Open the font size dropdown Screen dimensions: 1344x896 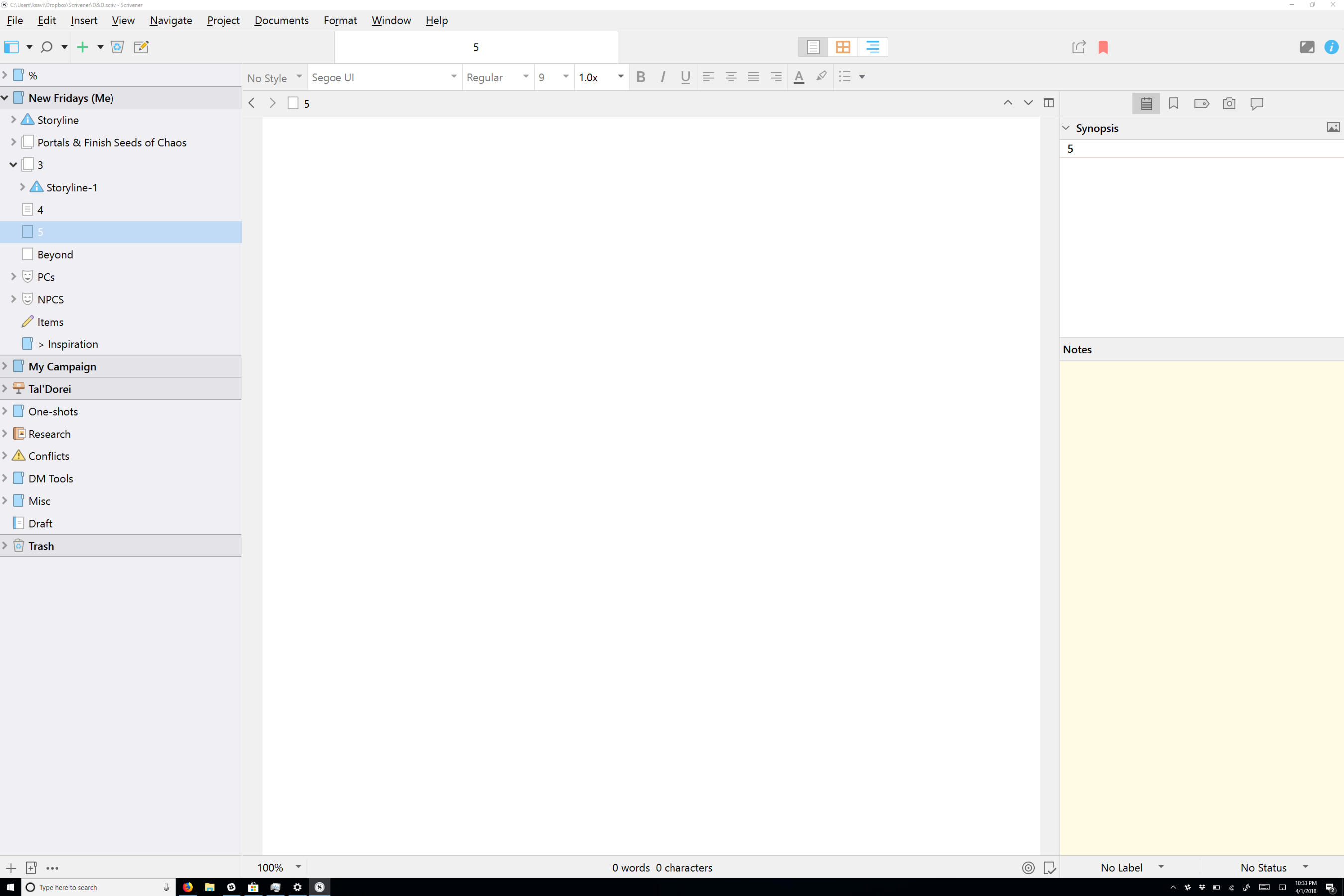[554, 77]
